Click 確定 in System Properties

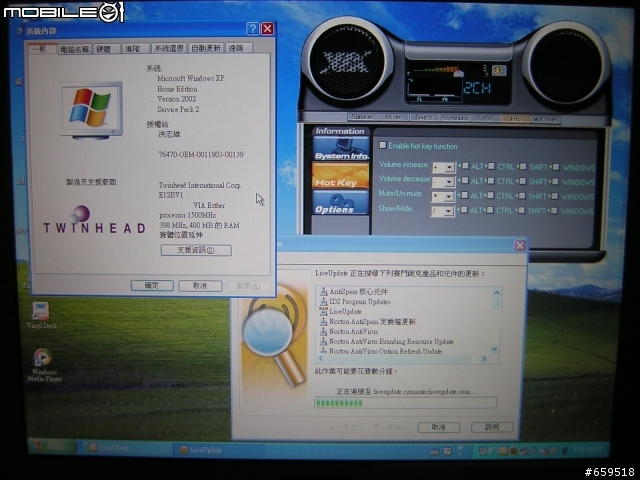click(152, 285)
